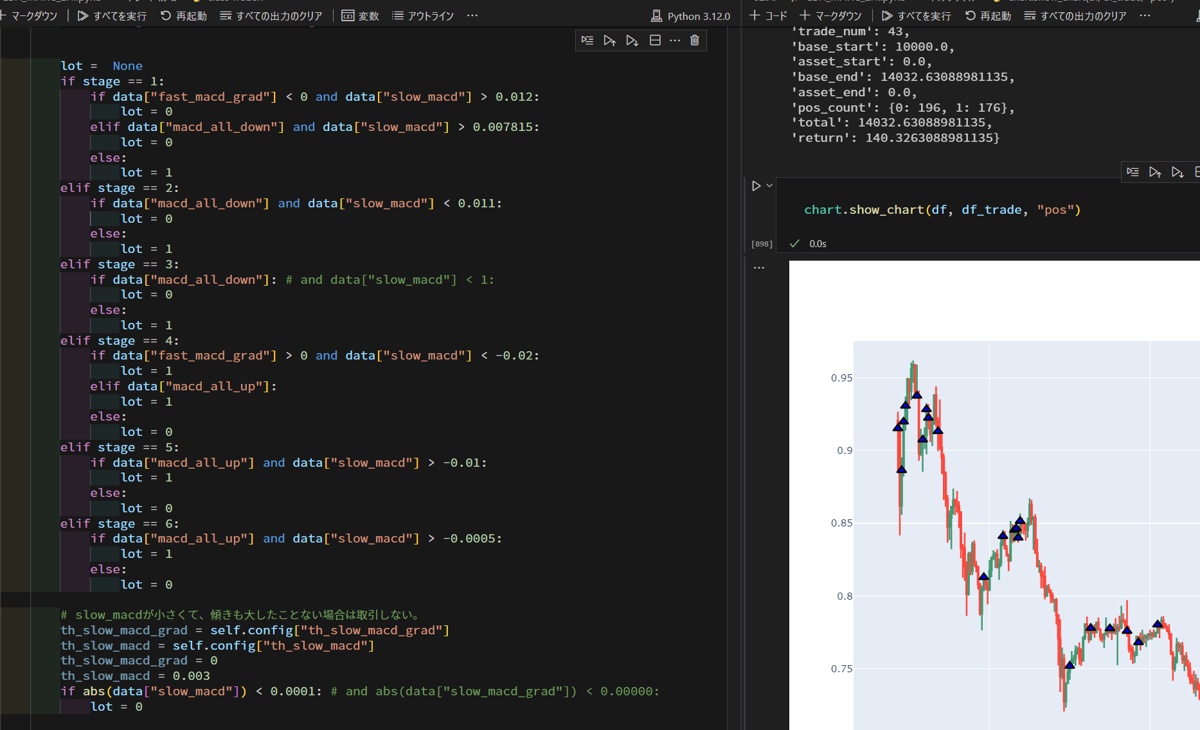Screen dimensions: 1200x730
Task: Execute cells above icon in left cell toolbar
Action: click(x=609, y=40)
